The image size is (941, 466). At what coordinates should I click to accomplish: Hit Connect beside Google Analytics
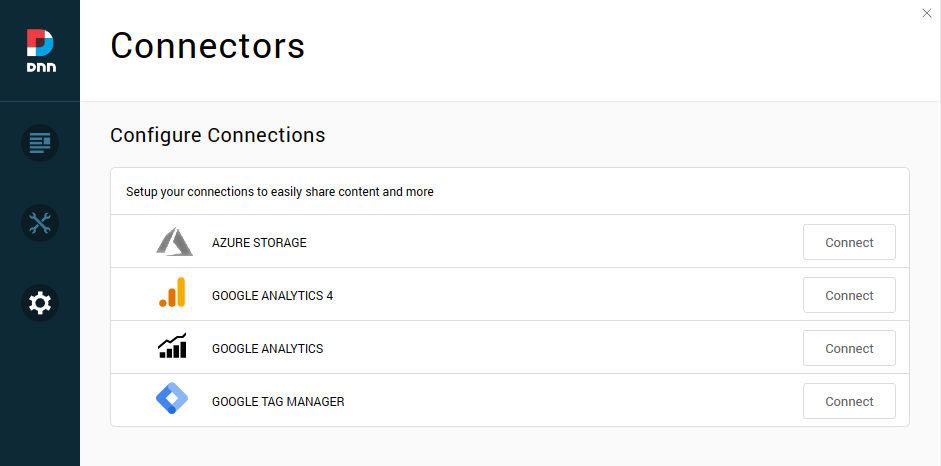849,348
